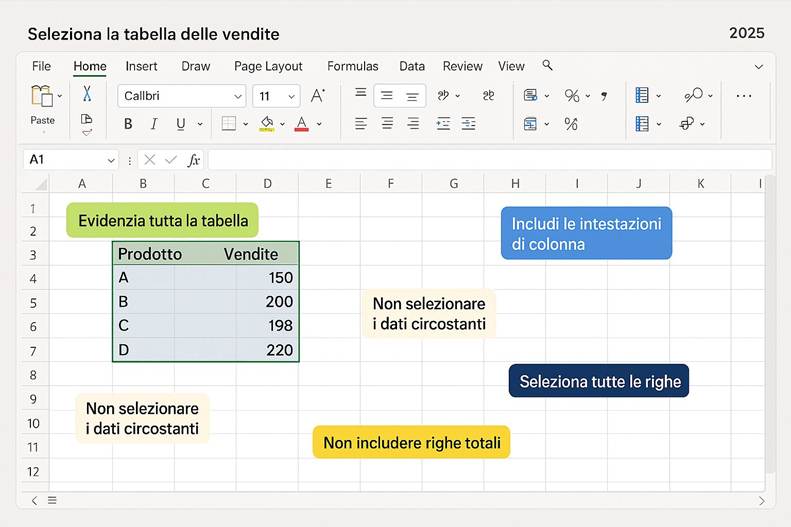Switch to the Draw tab
This screenshot has width=791, height=527.
(196, 66)
